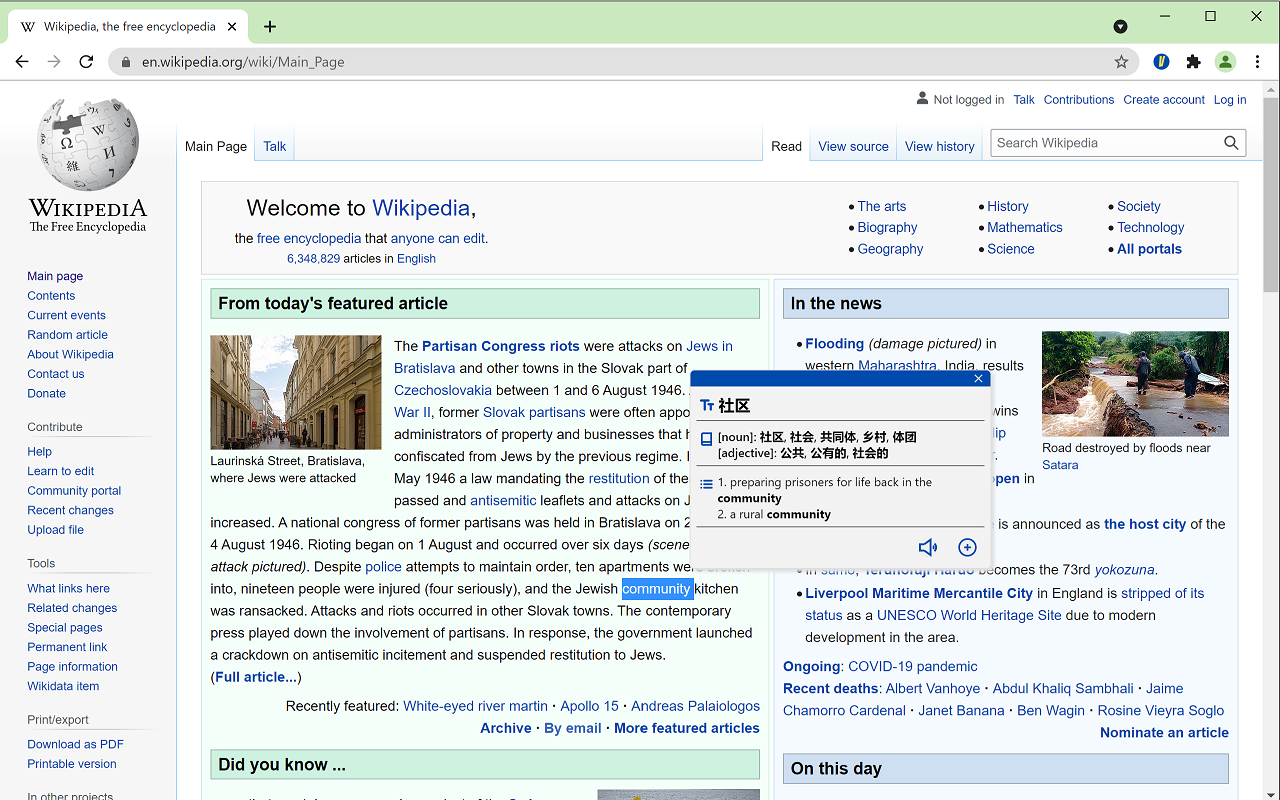Click the Log in link
The width and height of the screenshot is (1280, 800).
click(x=1230, y=100)
